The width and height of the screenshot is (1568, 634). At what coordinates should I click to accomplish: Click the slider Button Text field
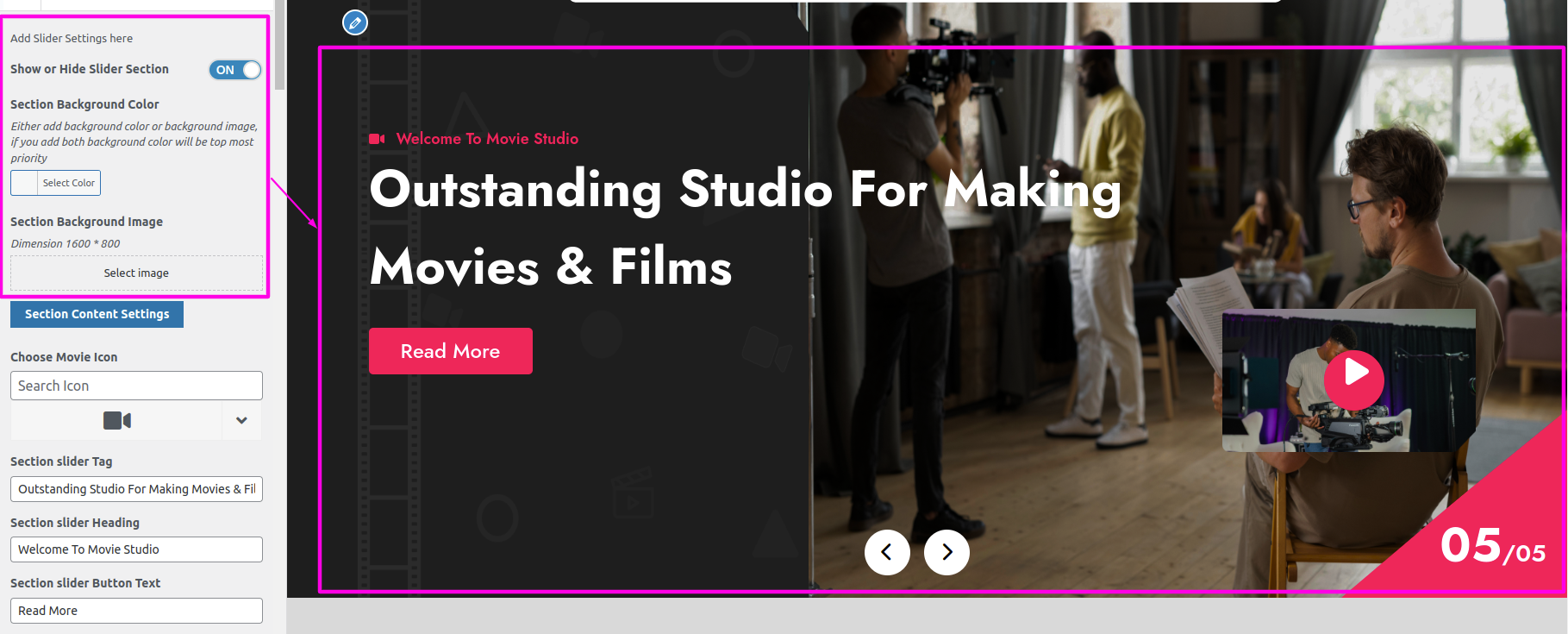pyautogui.click(x=136, y=611)
